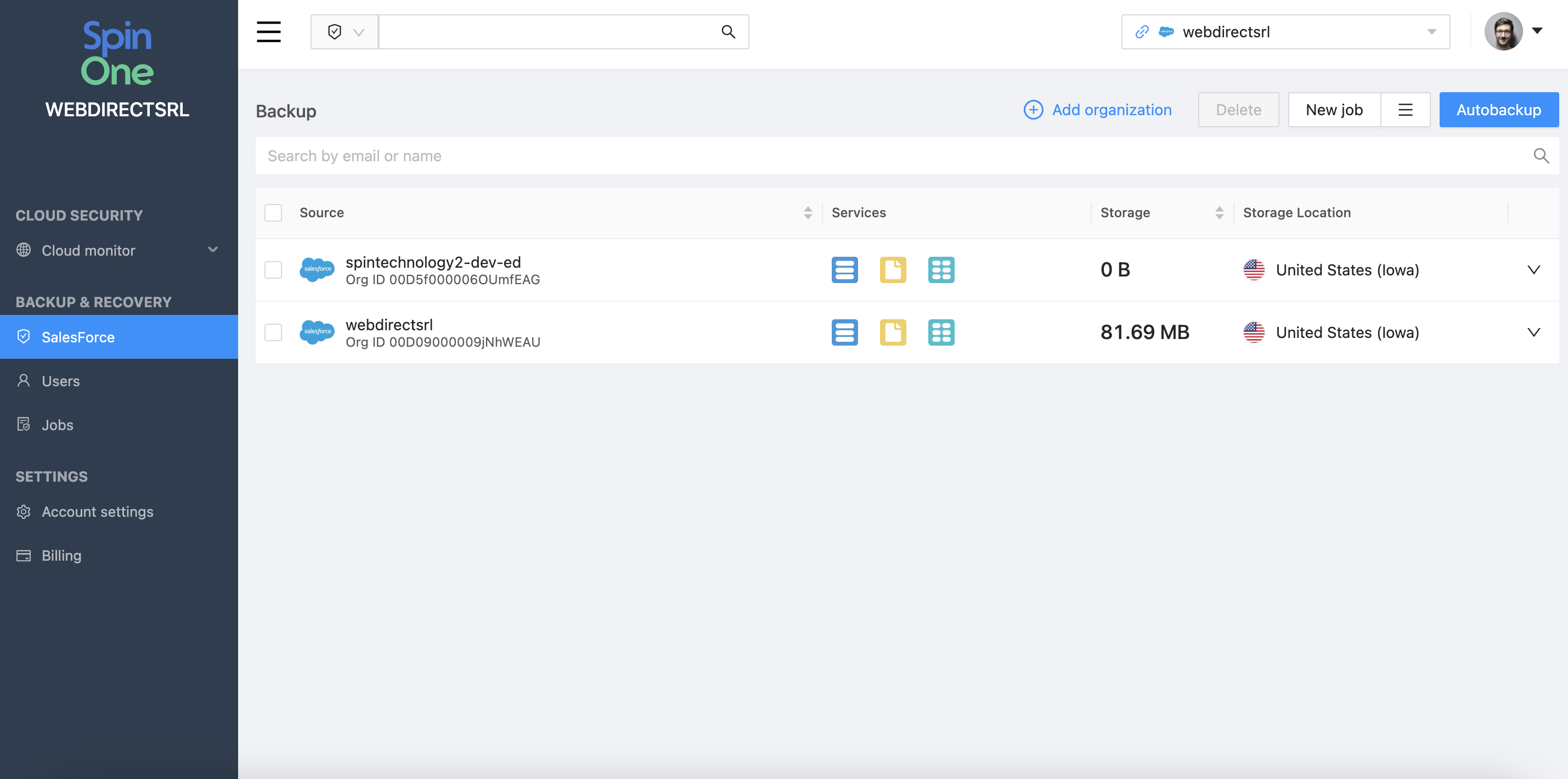Screen dimensions: 1568x779
Task: Click the Add organization link
Action: pyautogui.click(x=1097, y=110)
